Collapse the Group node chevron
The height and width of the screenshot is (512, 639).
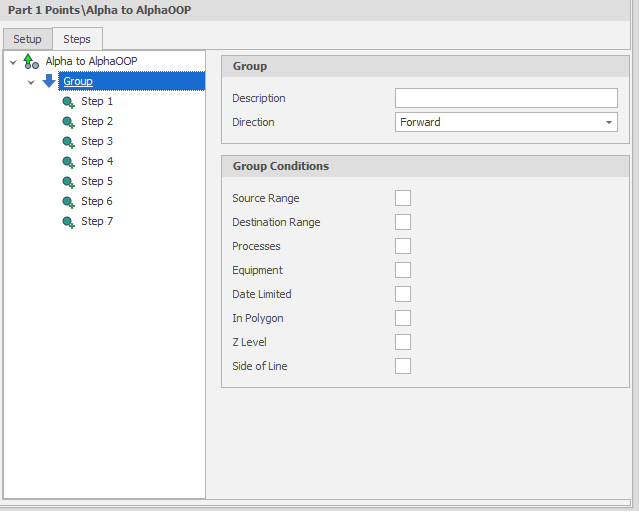[31, 82]
